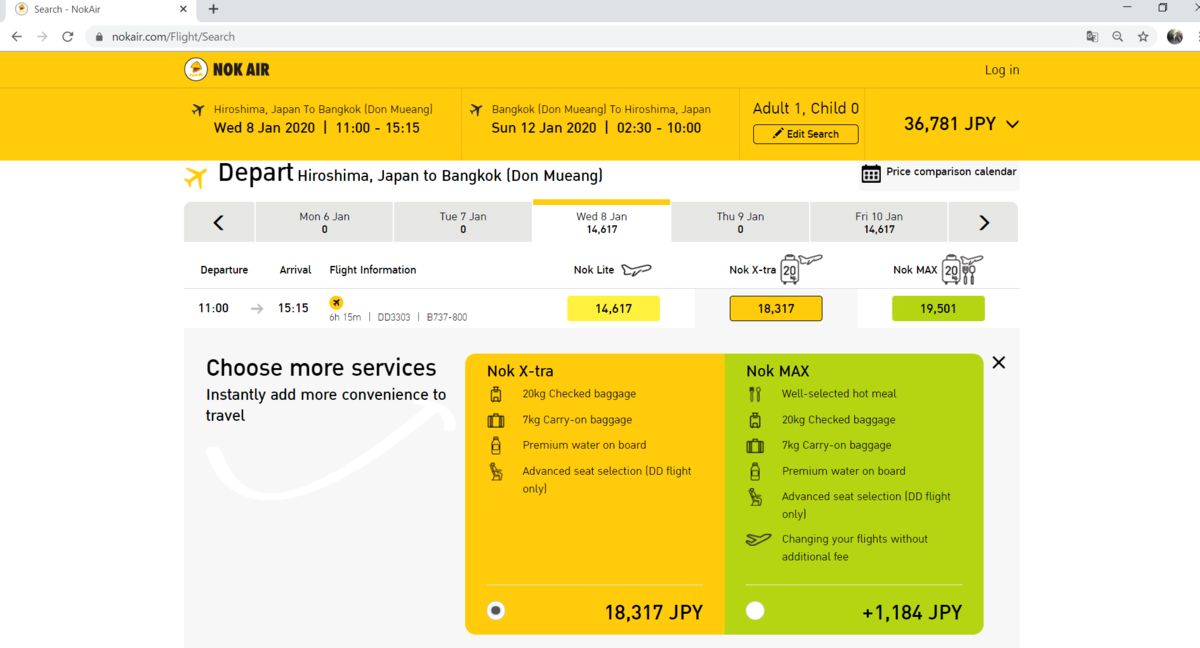The height and width of the screenshot is (648, 1200).
Task: Click Price comparison calendar link
Action: 951,172
